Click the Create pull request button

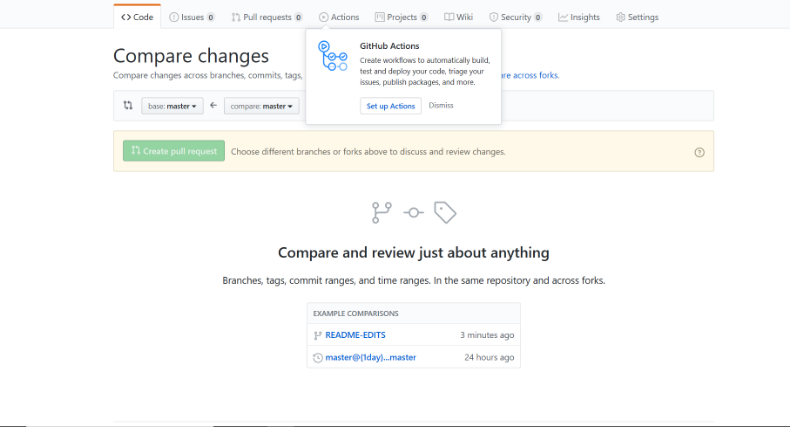coord(174,151)
